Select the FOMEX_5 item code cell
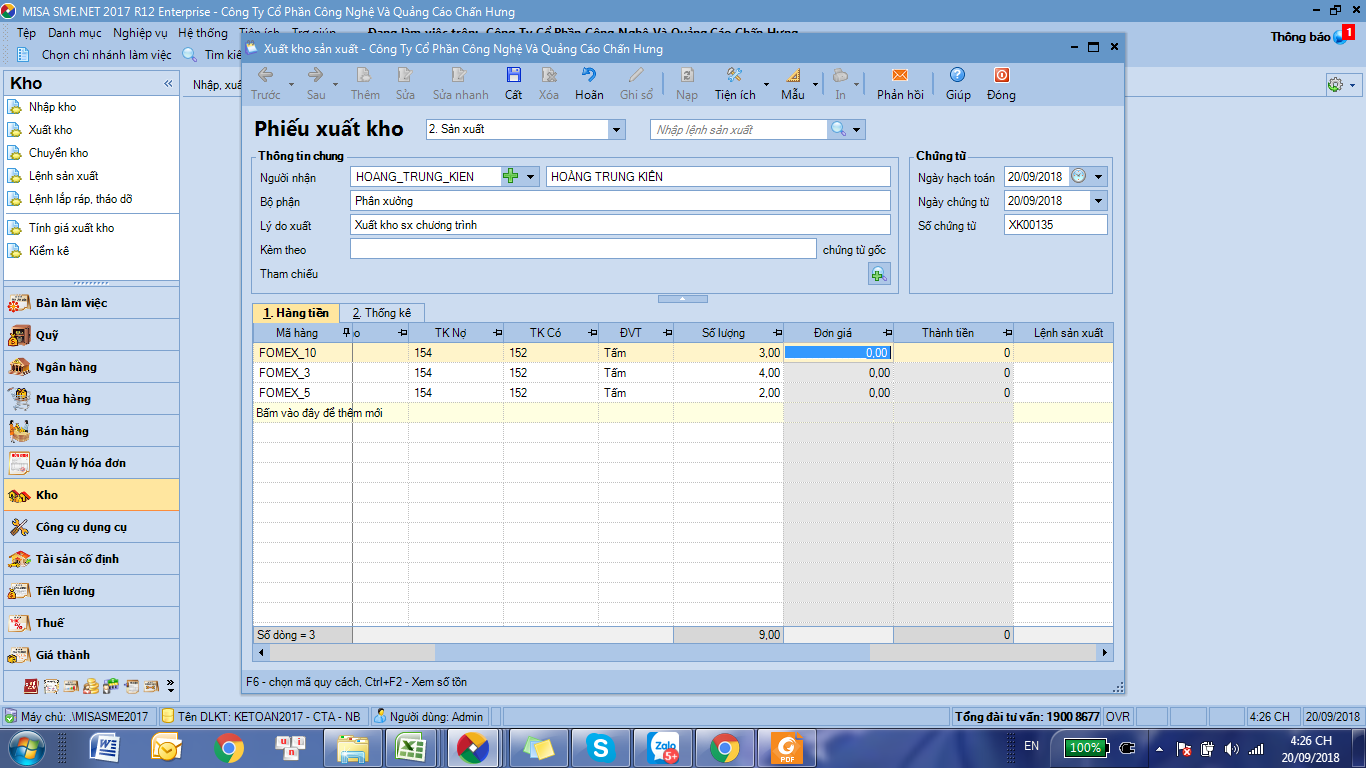The width and height of the screenshot is (1366, 768). 303,393
